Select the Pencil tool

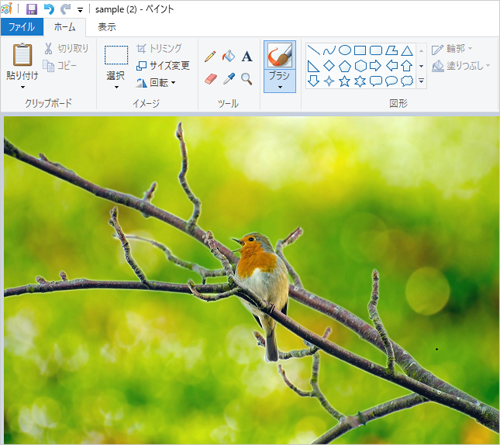pos(210,56)
